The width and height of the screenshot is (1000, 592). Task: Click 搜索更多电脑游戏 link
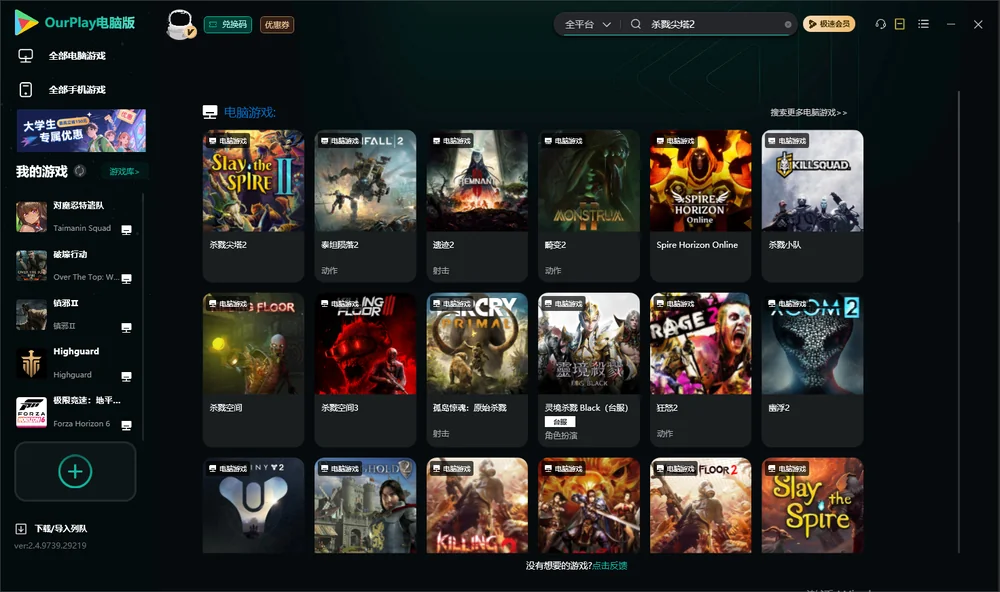[x=809, y=112]
